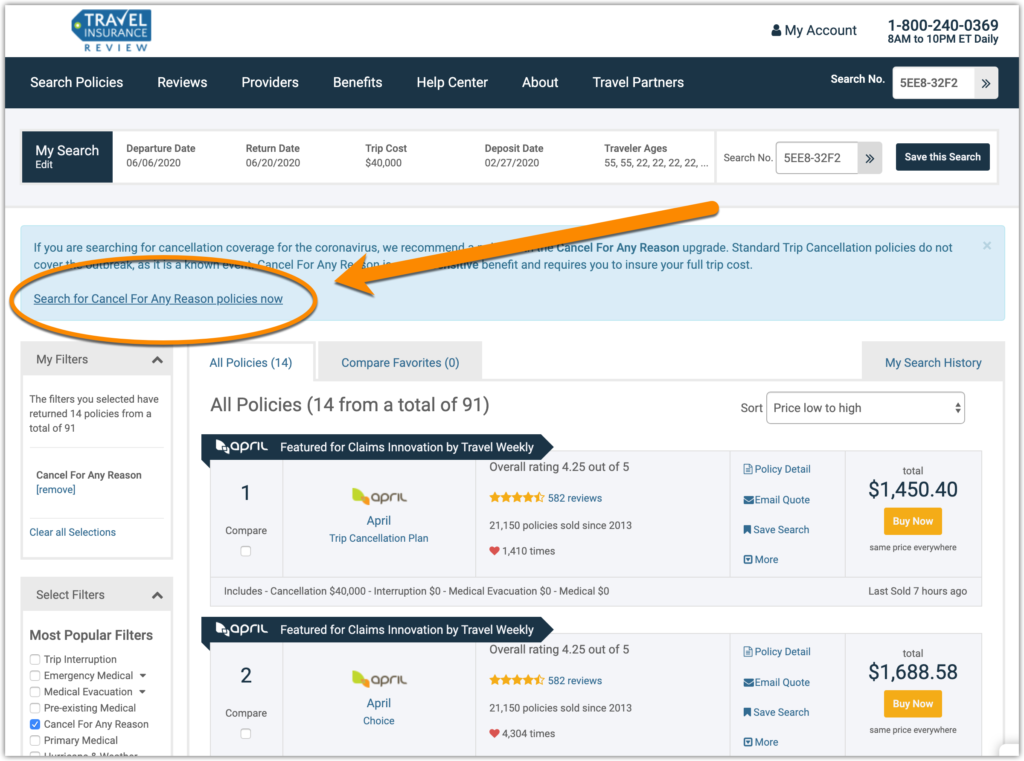Switch to the Compare Favorites (0) tab

pos(400,363)
